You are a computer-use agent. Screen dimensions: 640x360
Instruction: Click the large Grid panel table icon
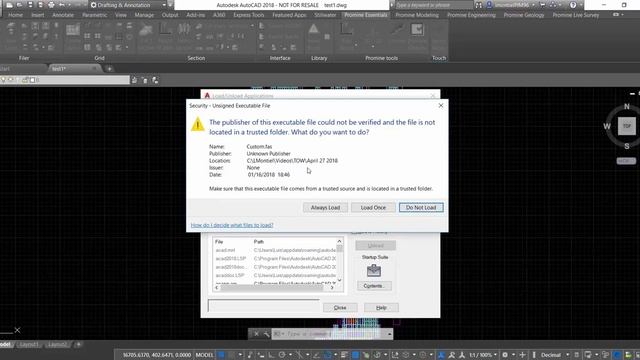tap(73, 30)
